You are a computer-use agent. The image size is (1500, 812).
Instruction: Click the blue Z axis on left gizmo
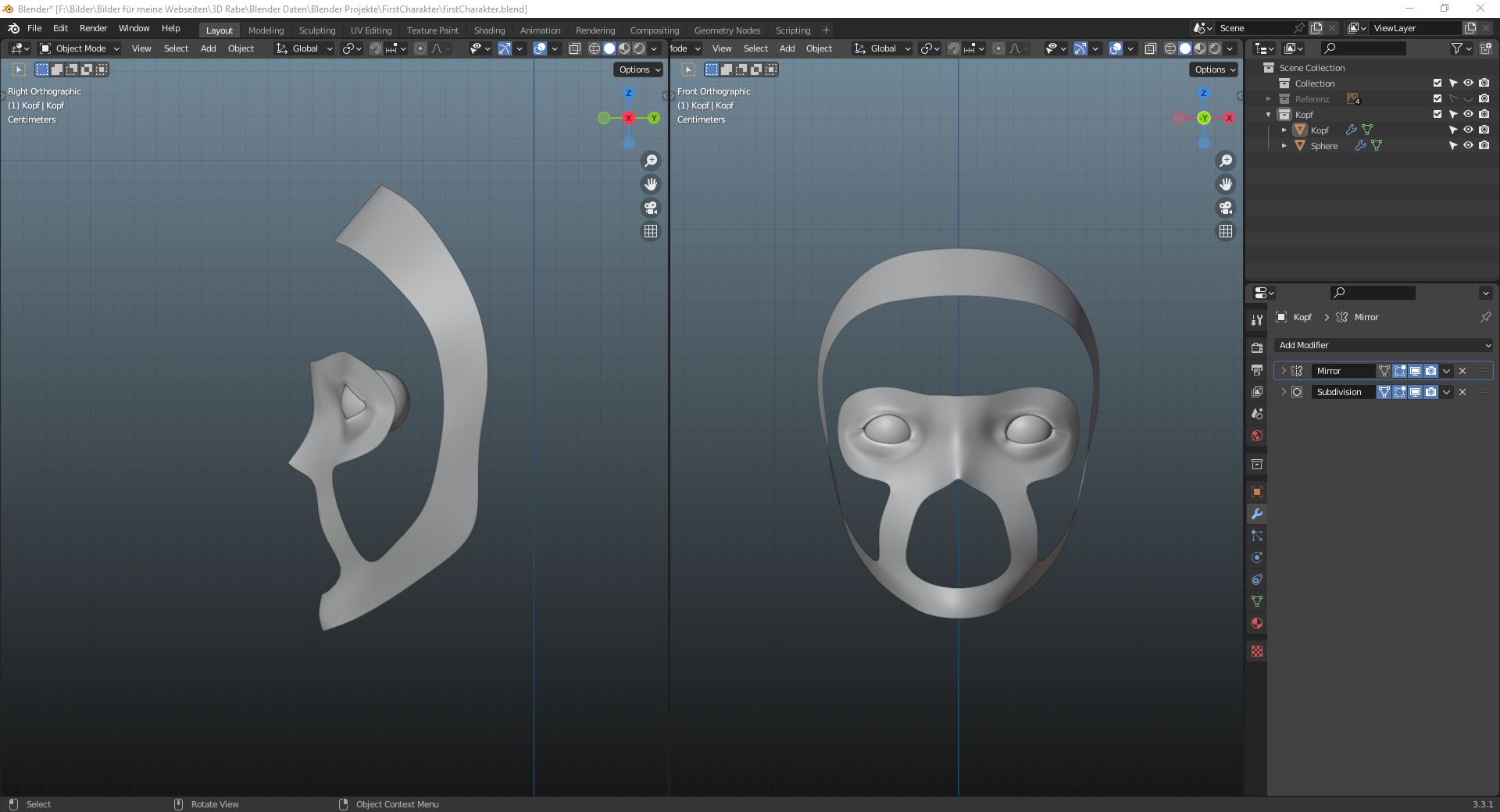point(629,93)
